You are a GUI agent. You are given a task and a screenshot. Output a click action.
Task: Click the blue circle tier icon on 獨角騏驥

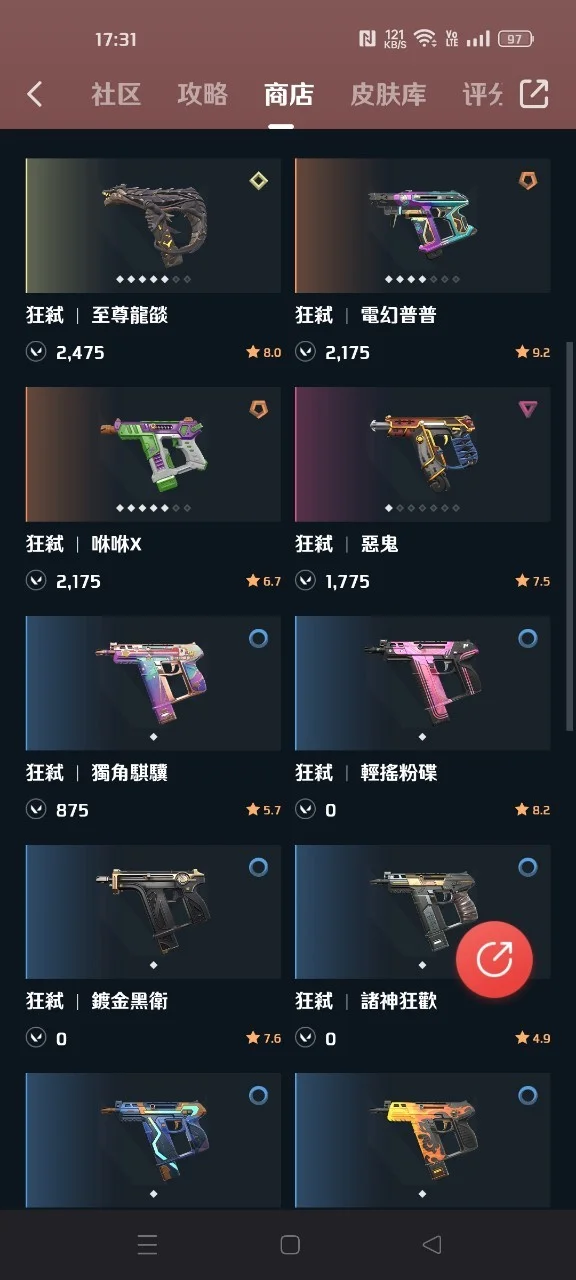coord(258,638)
